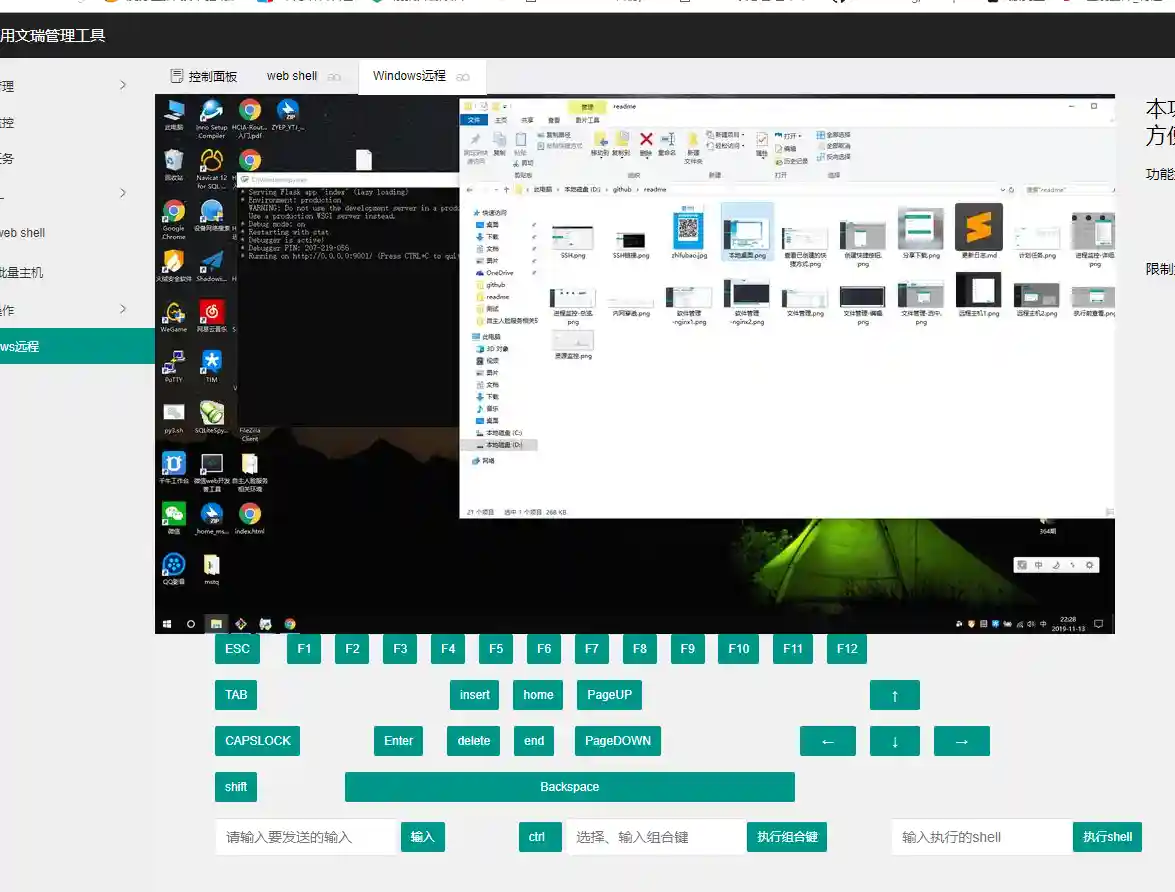Image resolution: width=1175 pixels, height=892 pixels.
Task: Select the HCIA-Rout pdf Chrome desktop file
Action: tap(250, 118)
